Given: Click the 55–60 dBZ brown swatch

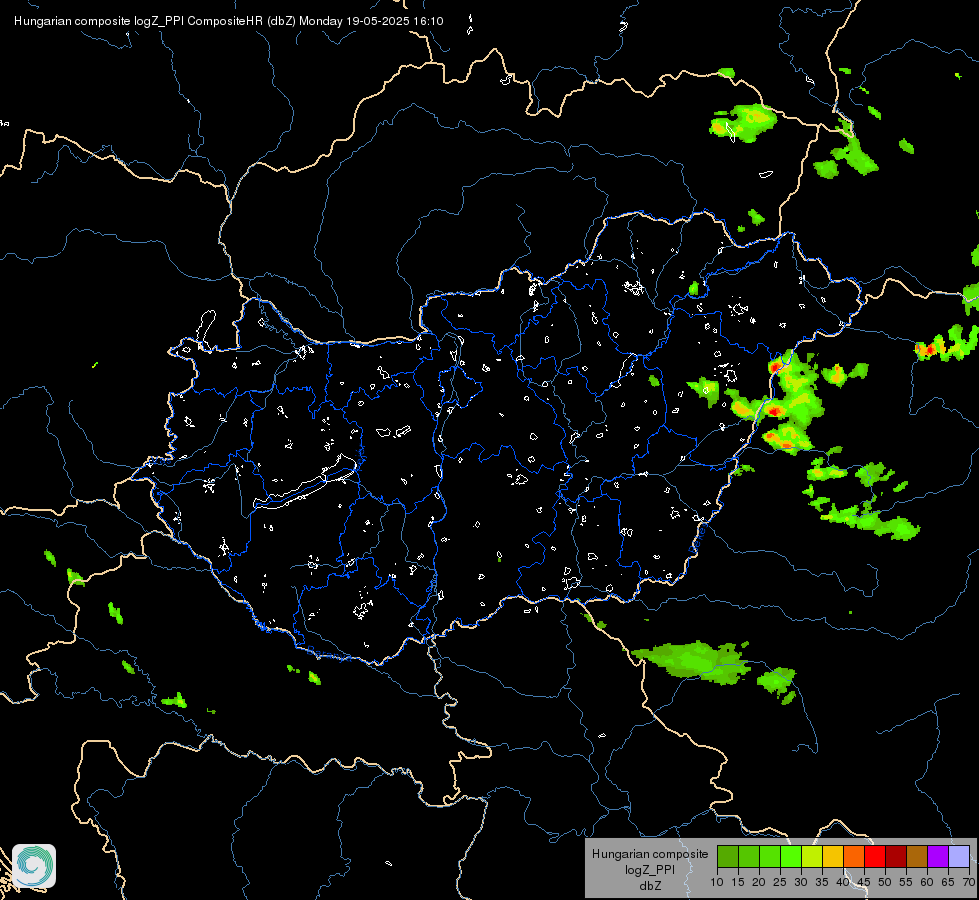Looking at the screenshot, I should click(917, 856).
